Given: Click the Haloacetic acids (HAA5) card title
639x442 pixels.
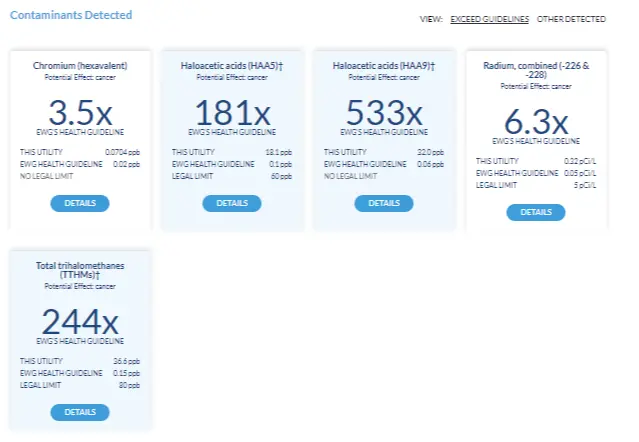Looking at the screenshot, I should pos(232,66).
